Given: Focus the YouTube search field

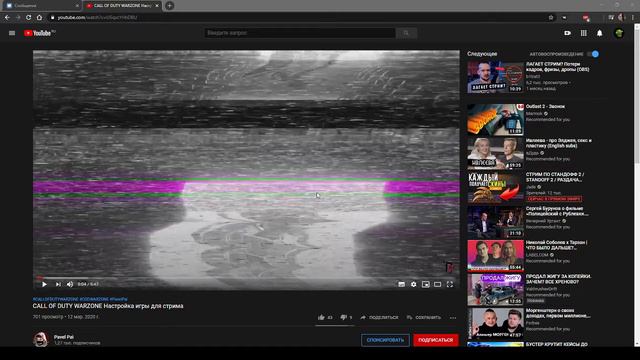Looking at the screenshot, I should [x=300, y=33].
